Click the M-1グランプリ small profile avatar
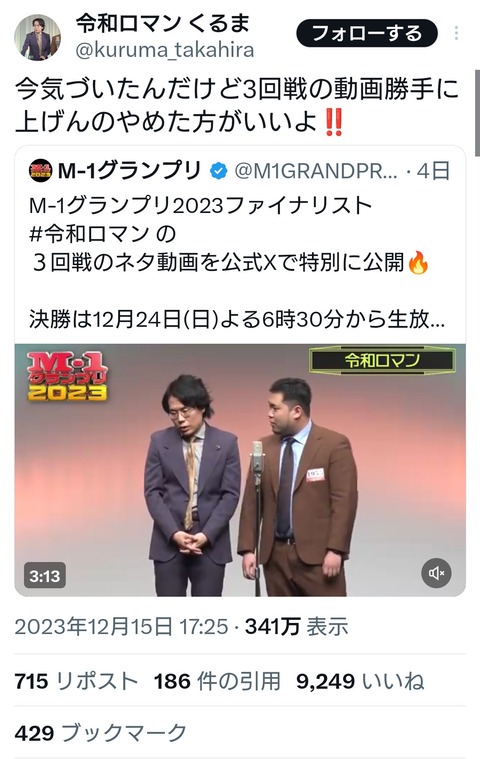The height and width of the screenshot is (759, 480). click(41, 171)
